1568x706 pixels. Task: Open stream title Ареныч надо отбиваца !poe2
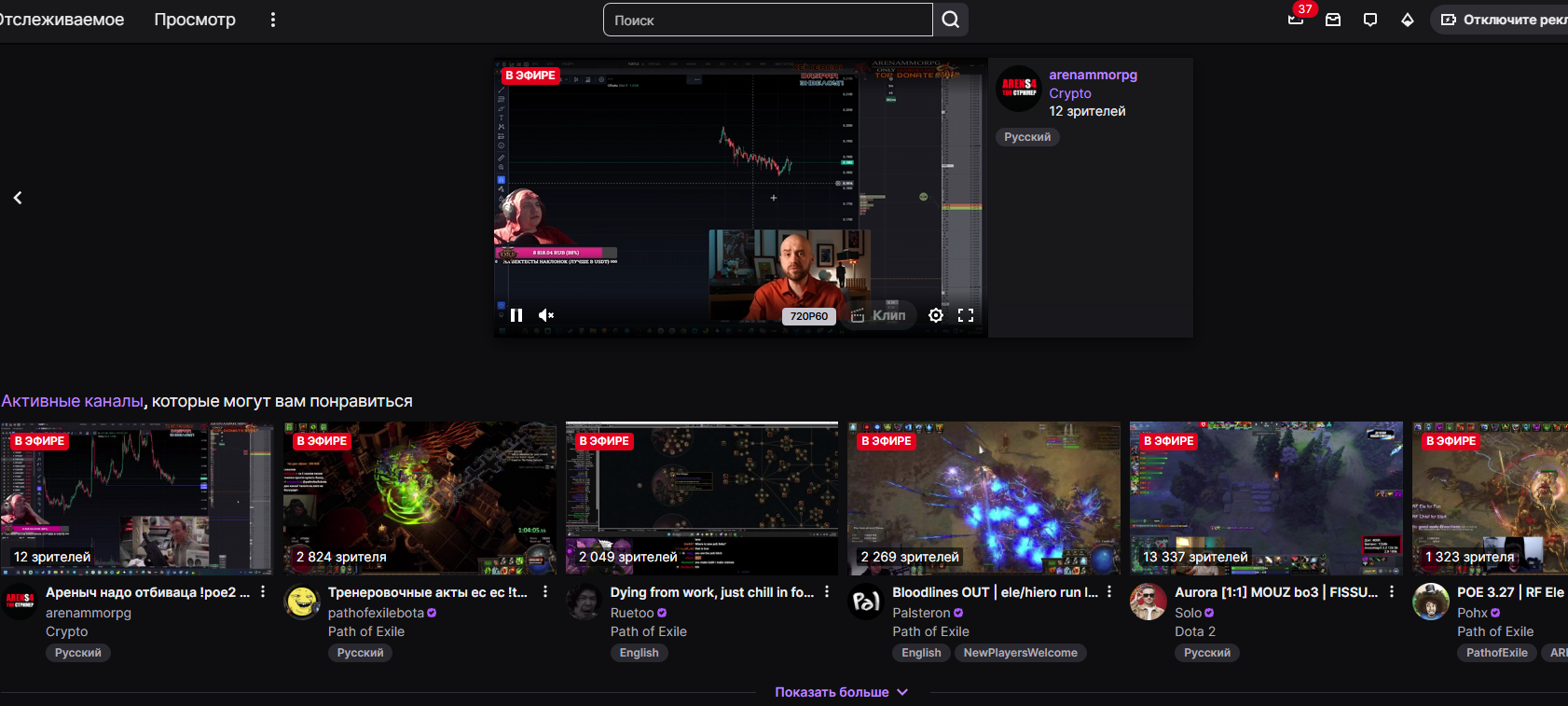point(147,592)
